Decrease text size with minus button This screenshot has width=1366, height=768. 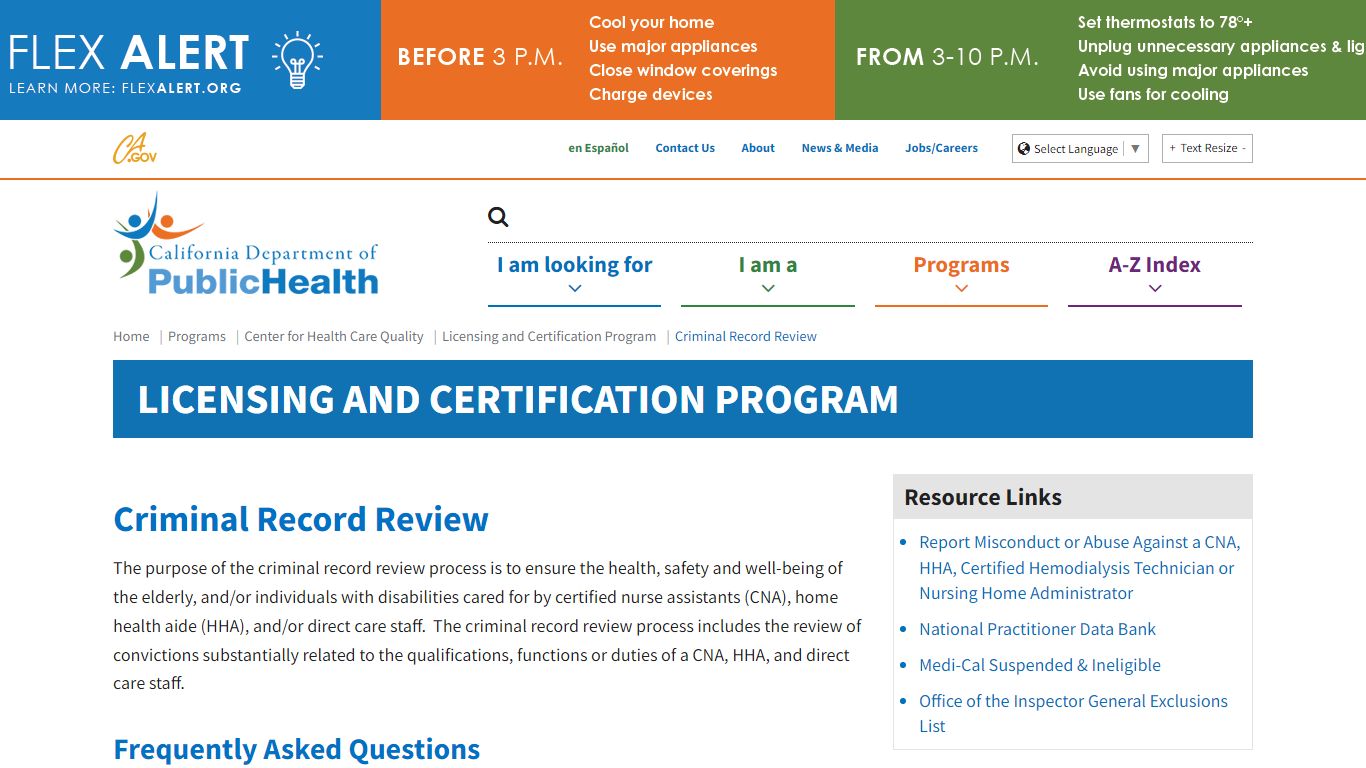[1244, 148]
